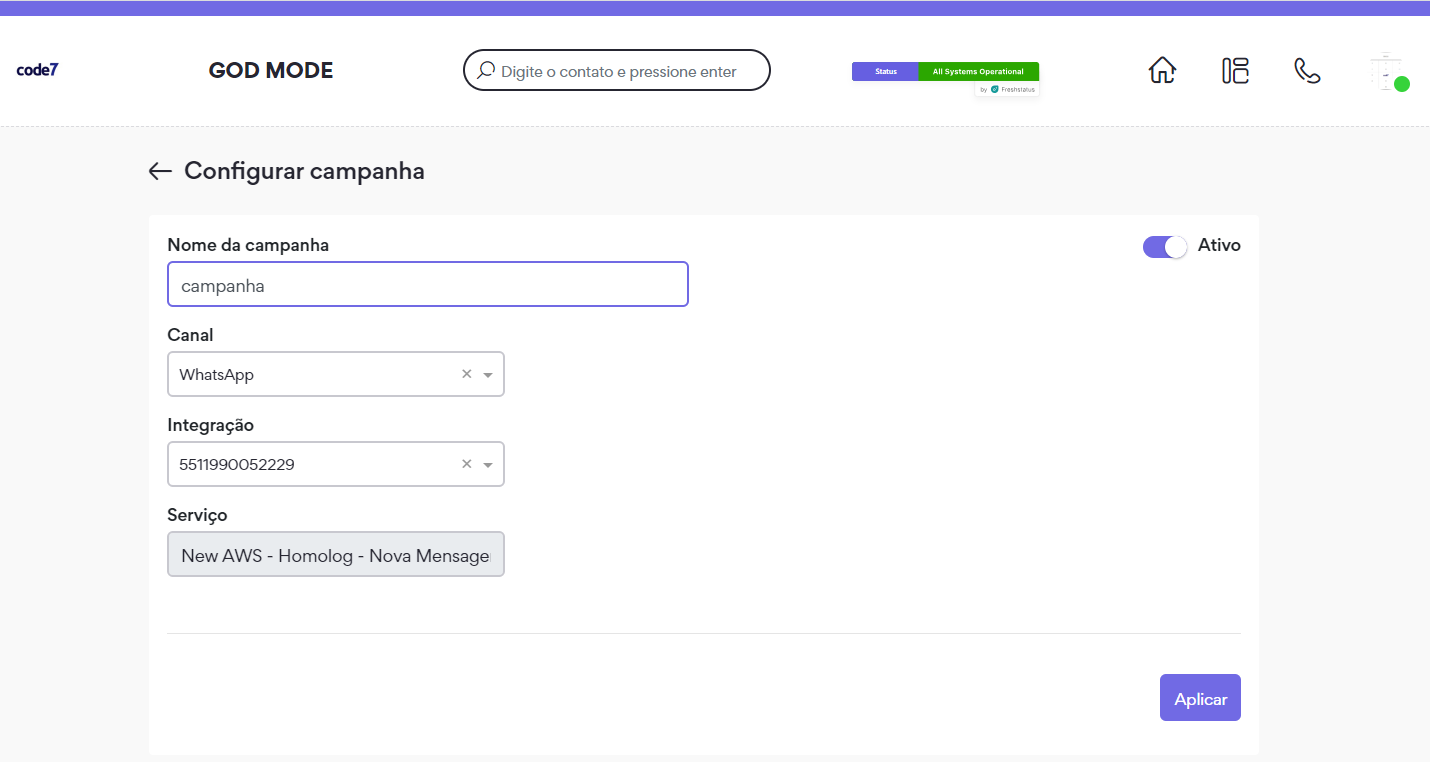Image resolution: width=1430 pixels, height=762 pixels.
Task: Click the Canal label
Action: pyautogui.click(x=190, y=335)
